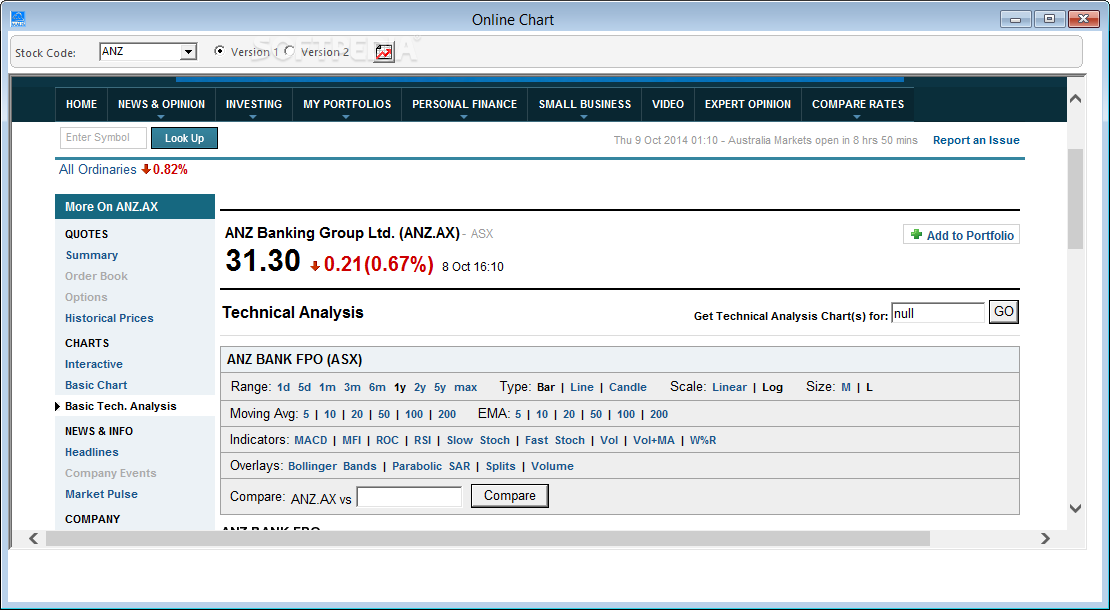This screenshot has height=610, width=1110.
Task: Open the Report an Issue link
Action: (x=976, y=140)
